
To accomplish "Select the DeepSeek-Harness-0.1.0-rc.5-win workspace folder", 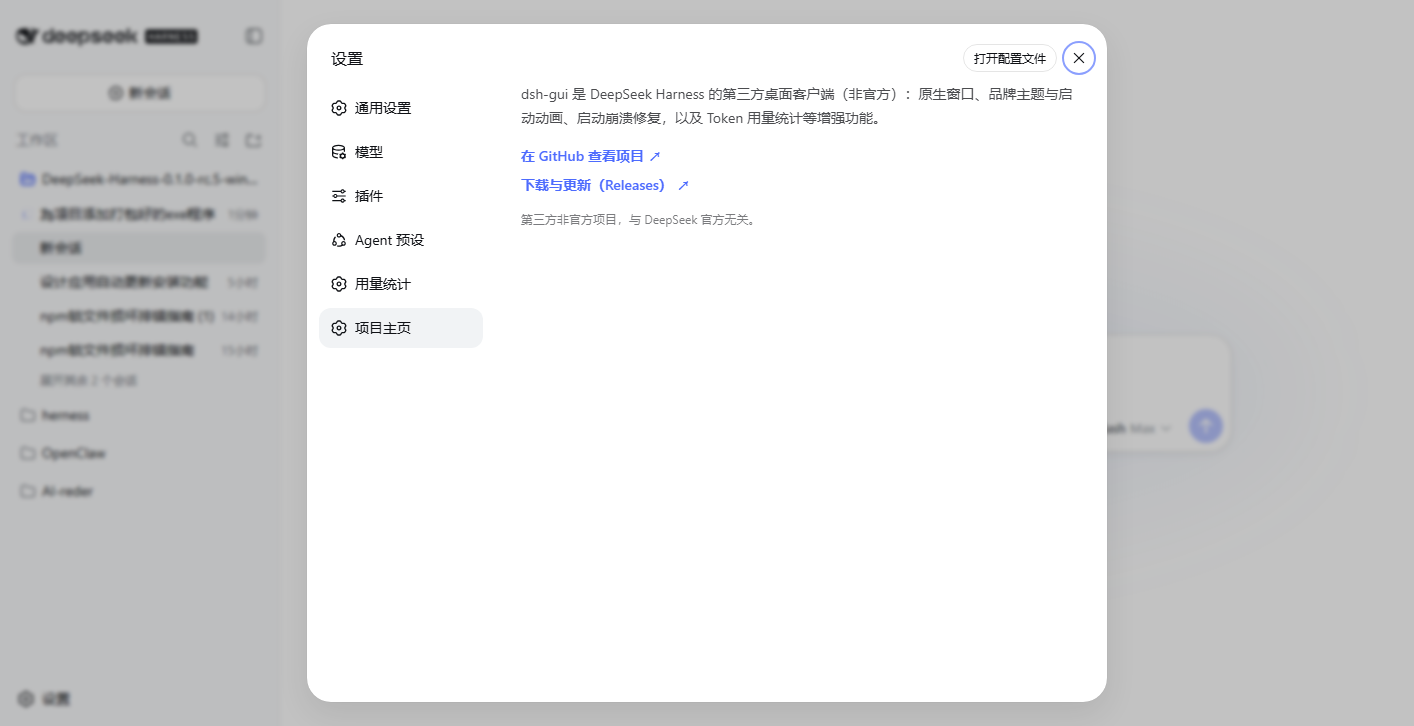I will [140, 179].
